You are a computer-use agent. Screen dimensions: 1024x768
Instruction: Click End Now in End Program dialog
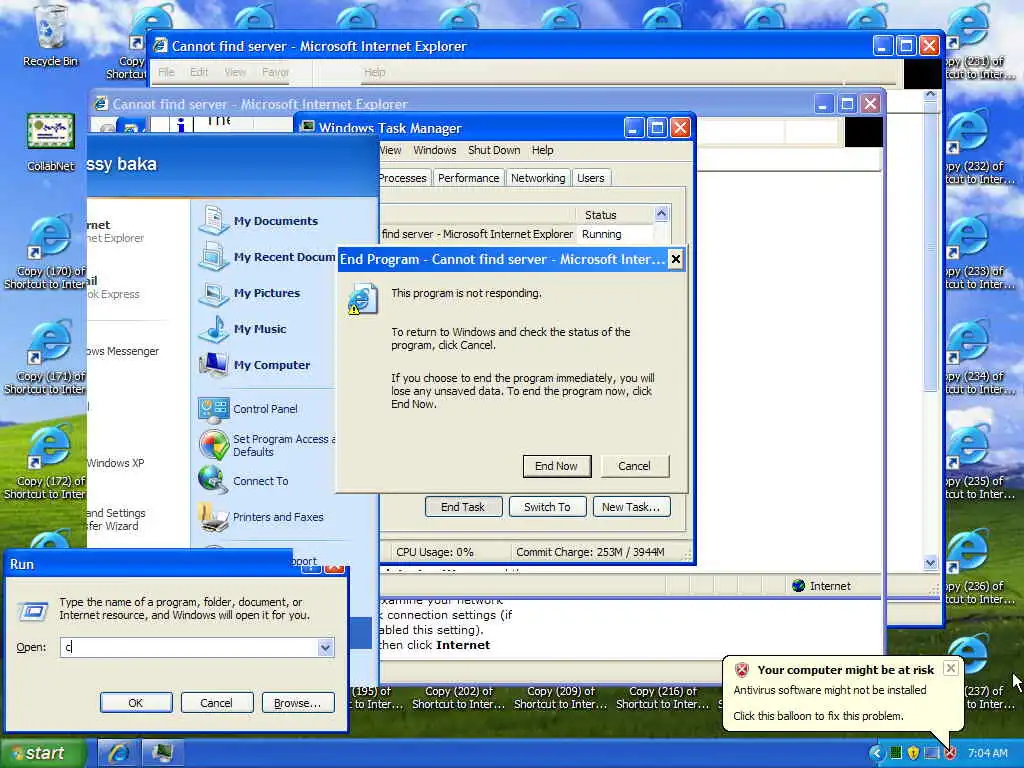pyautogui.click(x=556, y=466)
